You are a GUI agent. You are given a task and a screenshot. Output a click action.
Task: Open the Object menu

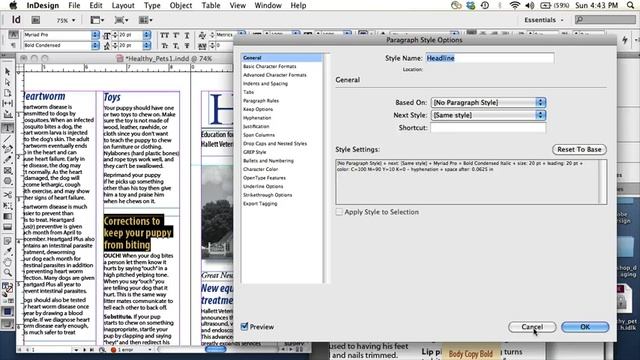181,5
